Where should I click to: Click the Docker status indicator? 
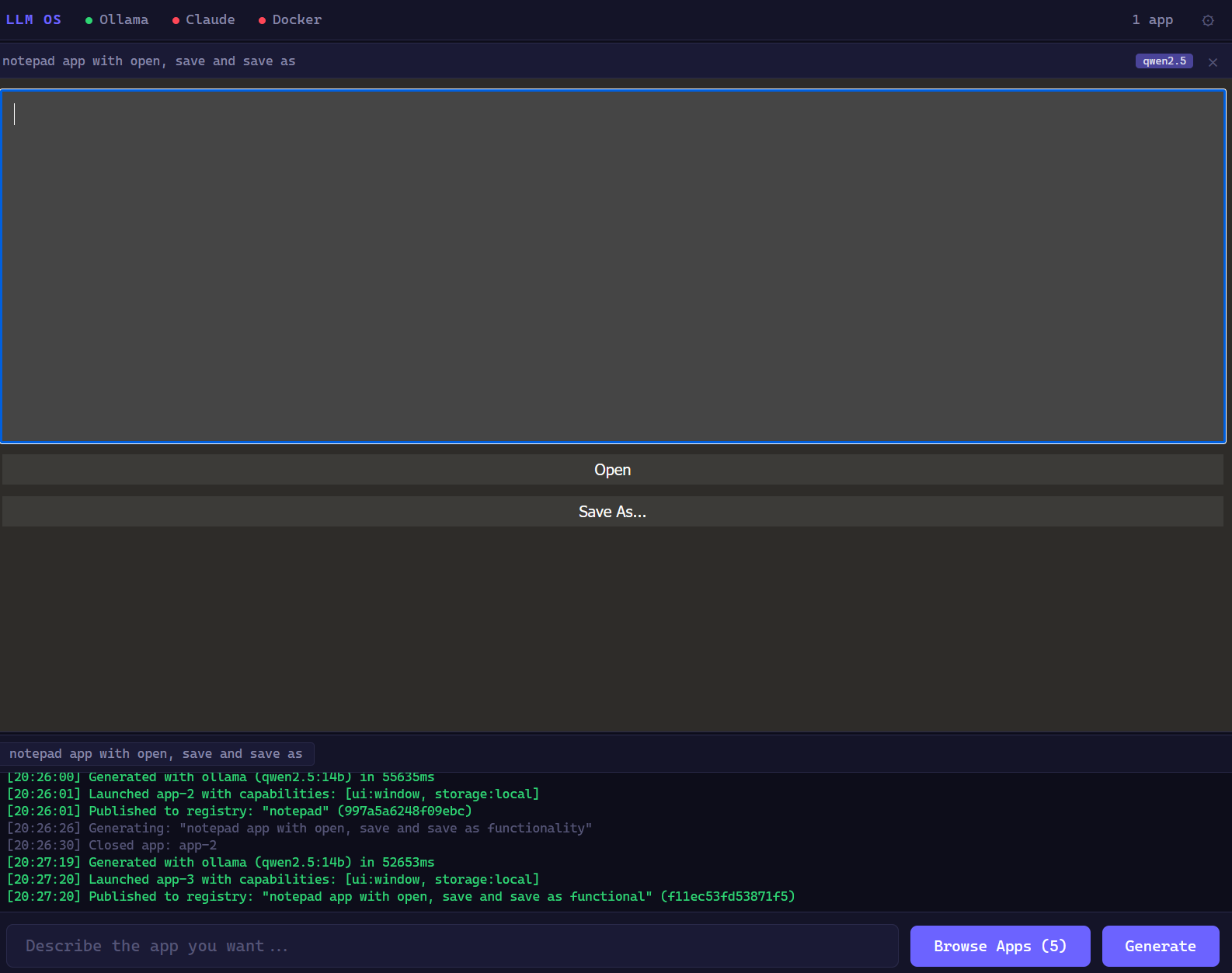pos(290,19)
